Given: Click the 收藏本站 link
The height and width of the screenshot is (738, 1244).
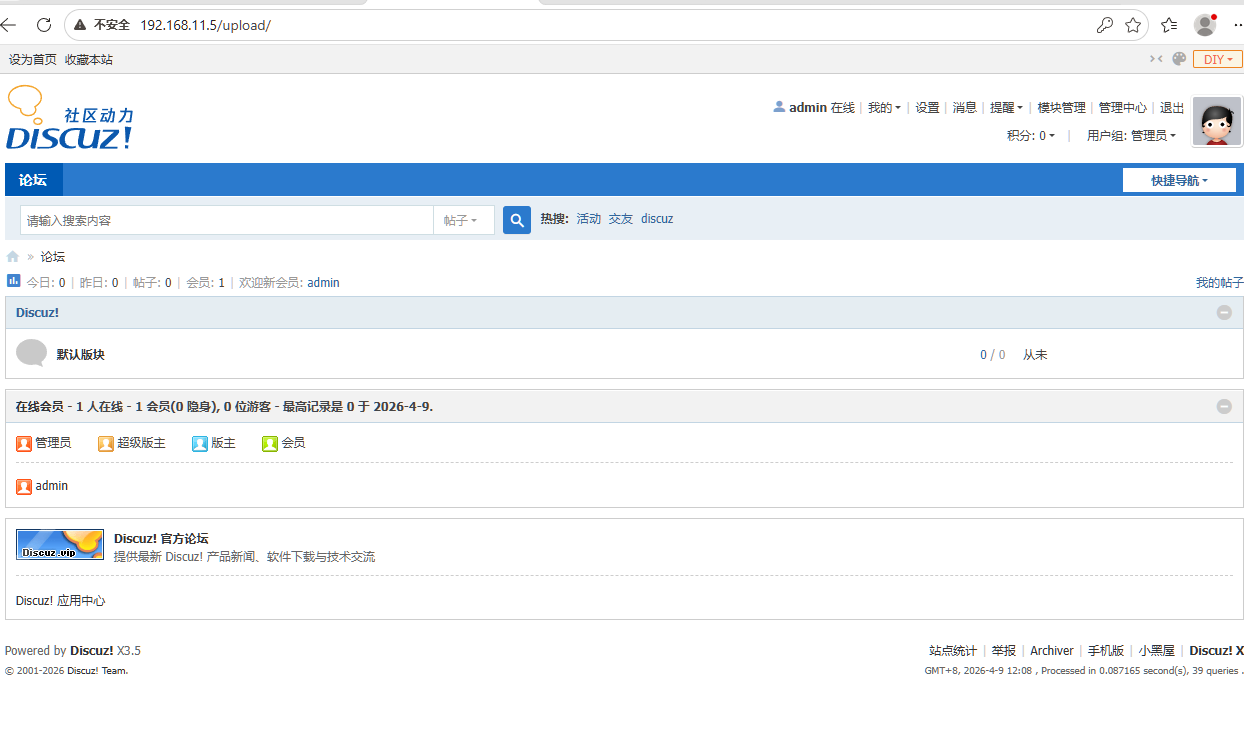Looking at the screenshot, I should tap(89, 59).
